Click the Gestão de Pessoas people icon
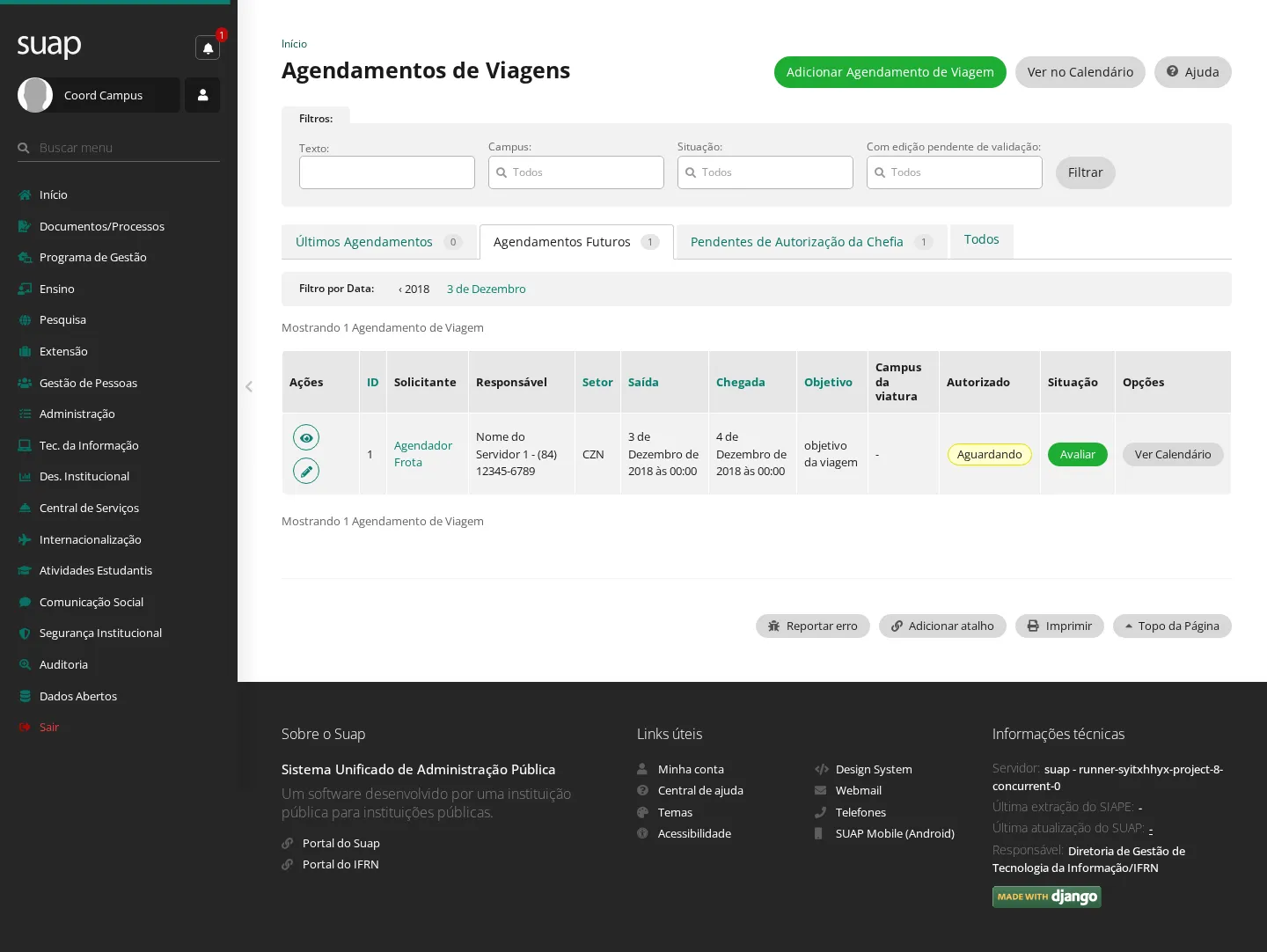This screenshot has height=952, width=1267. click(x=25, y=383)
